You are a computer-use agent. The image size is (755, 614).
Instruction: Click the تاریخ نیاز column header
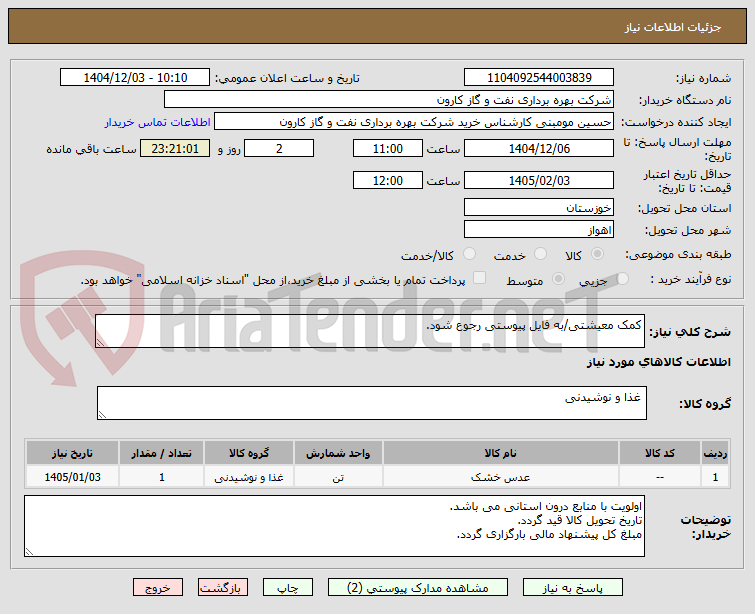click(x=72, y=453)
